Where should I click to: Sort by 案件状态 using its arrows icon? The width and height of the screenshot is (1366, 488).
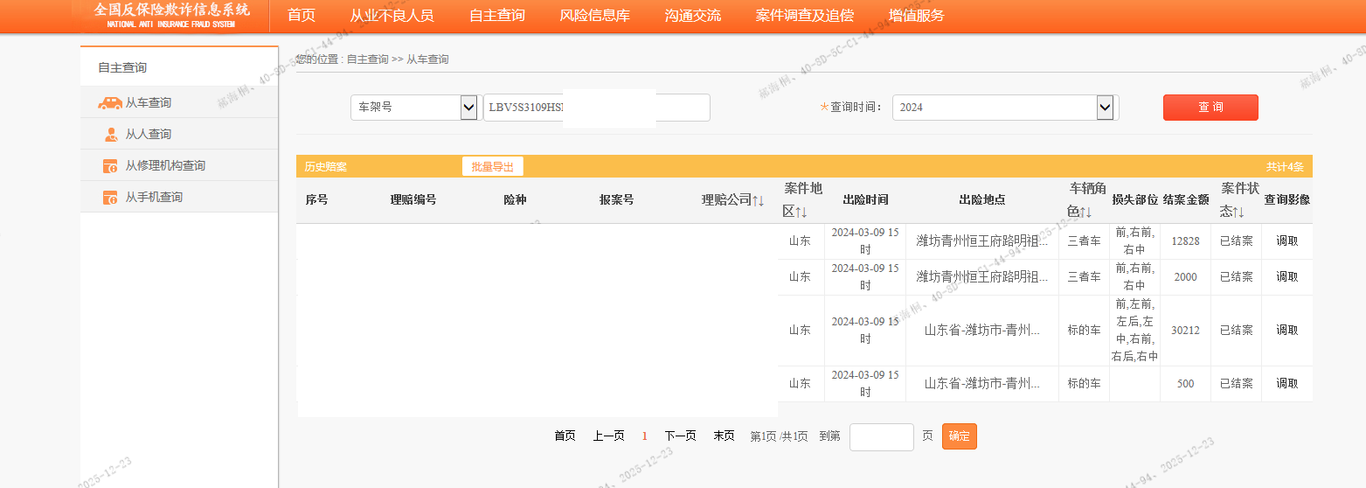(1238, 212)
